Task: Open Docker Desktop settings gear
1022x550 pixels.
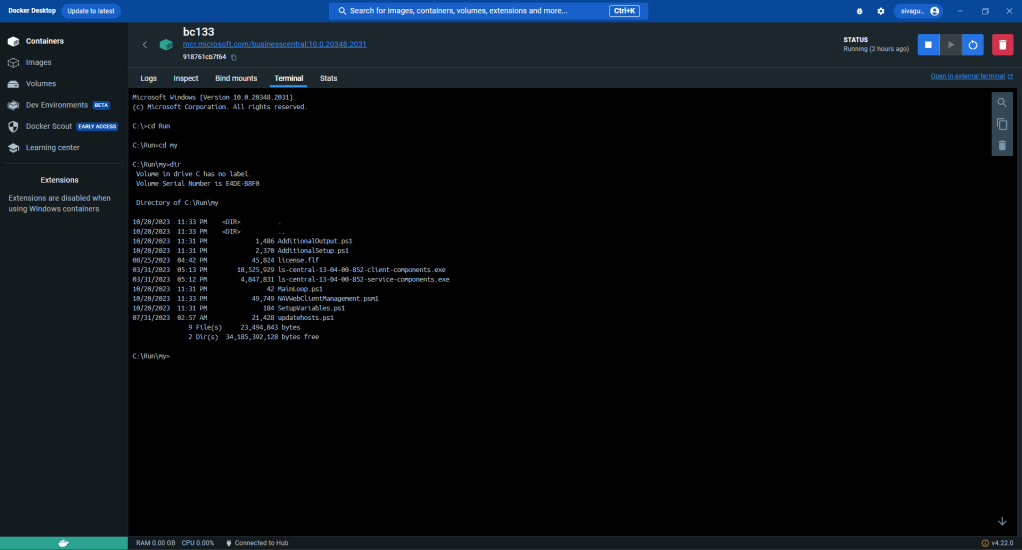Action: (x=880, y=11)
